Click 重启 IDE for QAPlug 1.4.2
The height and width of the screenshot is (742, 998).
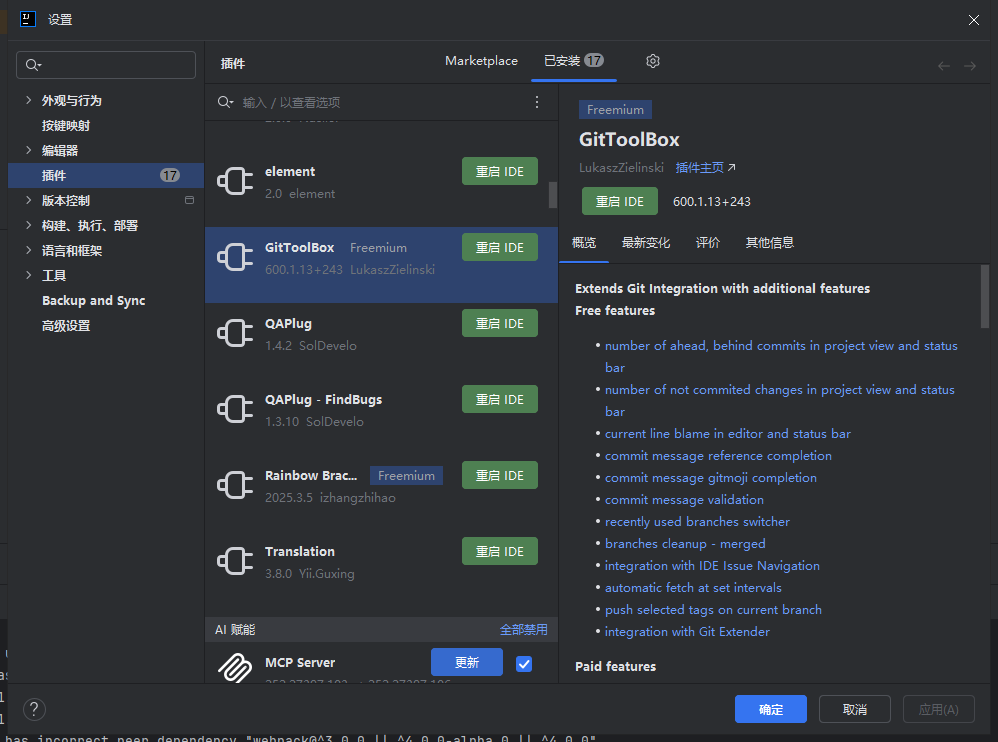500,323
